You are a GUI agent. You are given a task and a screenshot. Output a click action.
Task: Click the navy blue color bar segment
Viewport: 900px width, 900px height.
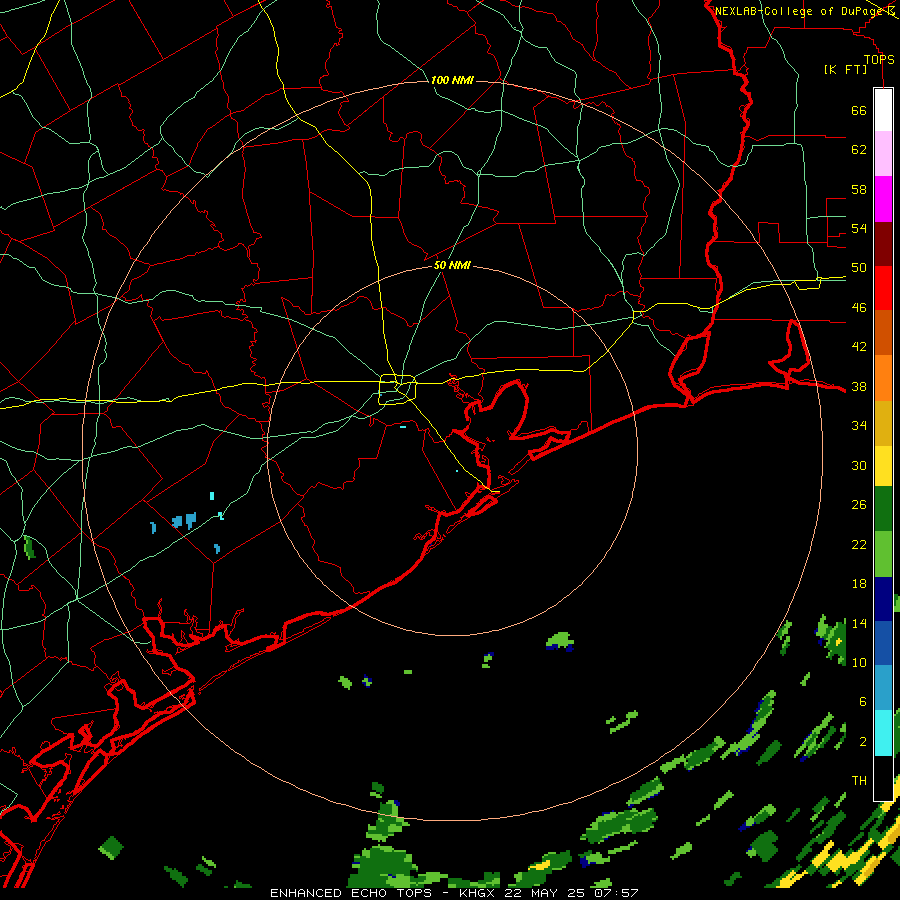pyautogui.click(x=883, y=599)
